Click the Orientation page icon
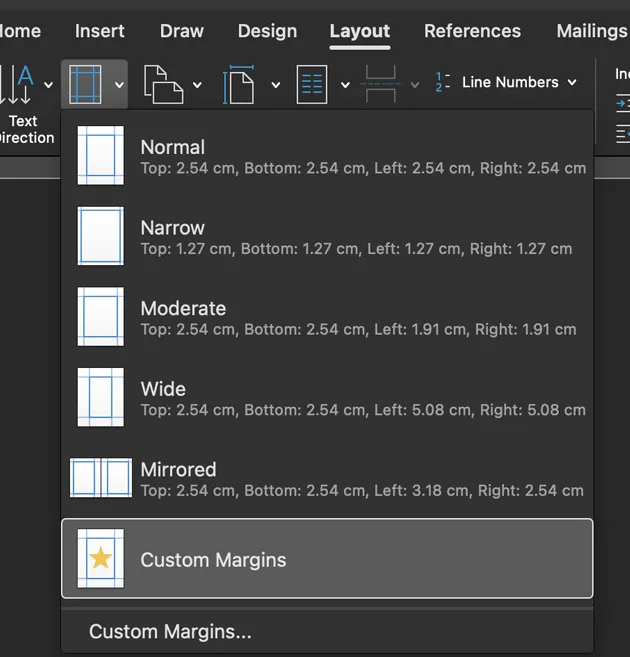 click(163, 84)
